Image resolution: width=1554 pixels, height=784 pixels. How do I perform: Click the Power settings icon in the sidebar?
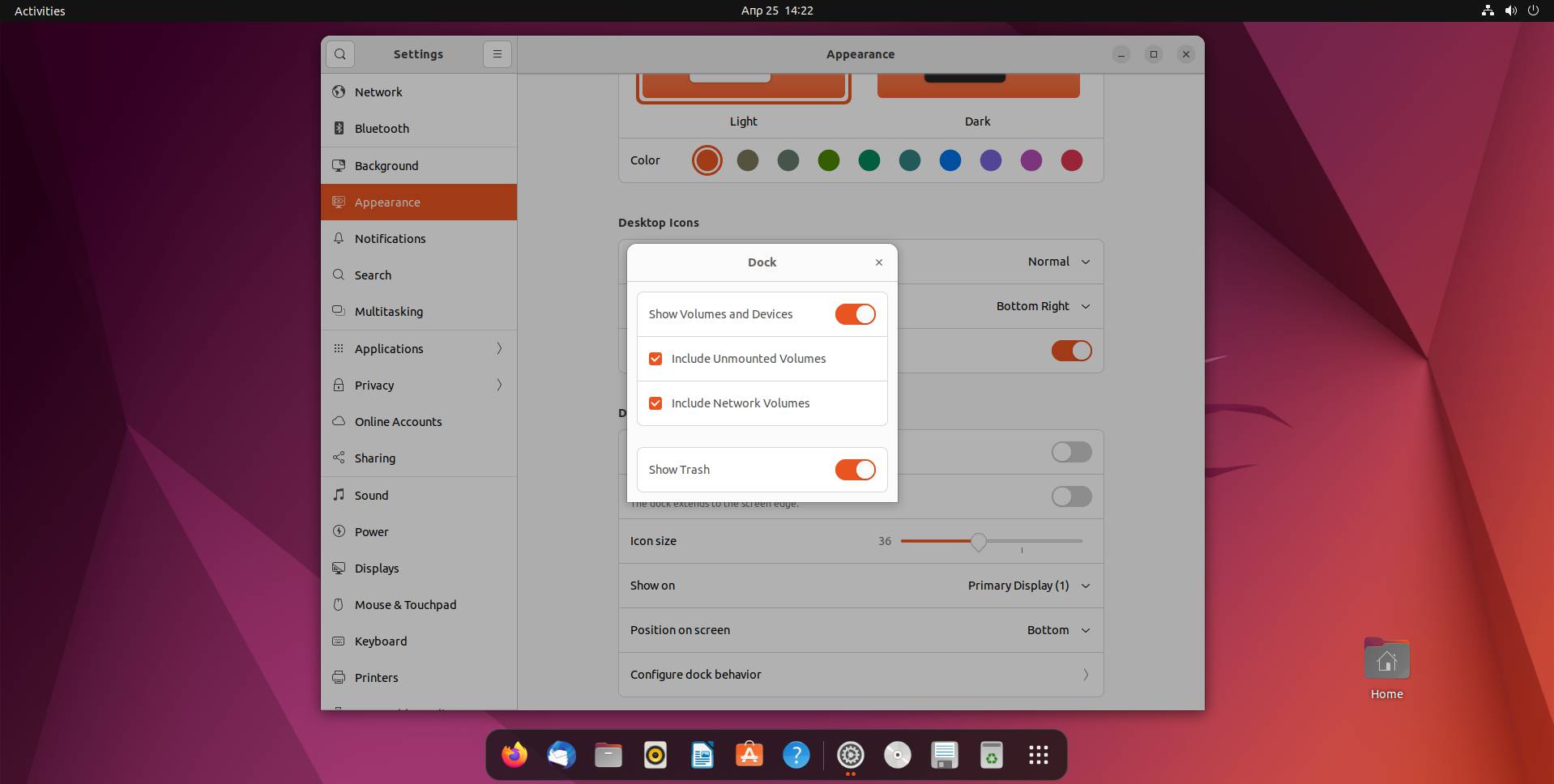tap(339, 531)
